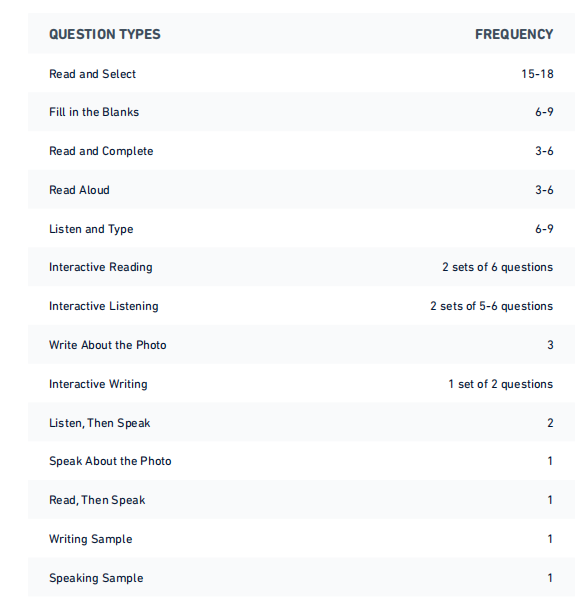Viewport: 586px width, 600px height.
Task: Click the Fill in the Blanks row
Action: (301, 112)
